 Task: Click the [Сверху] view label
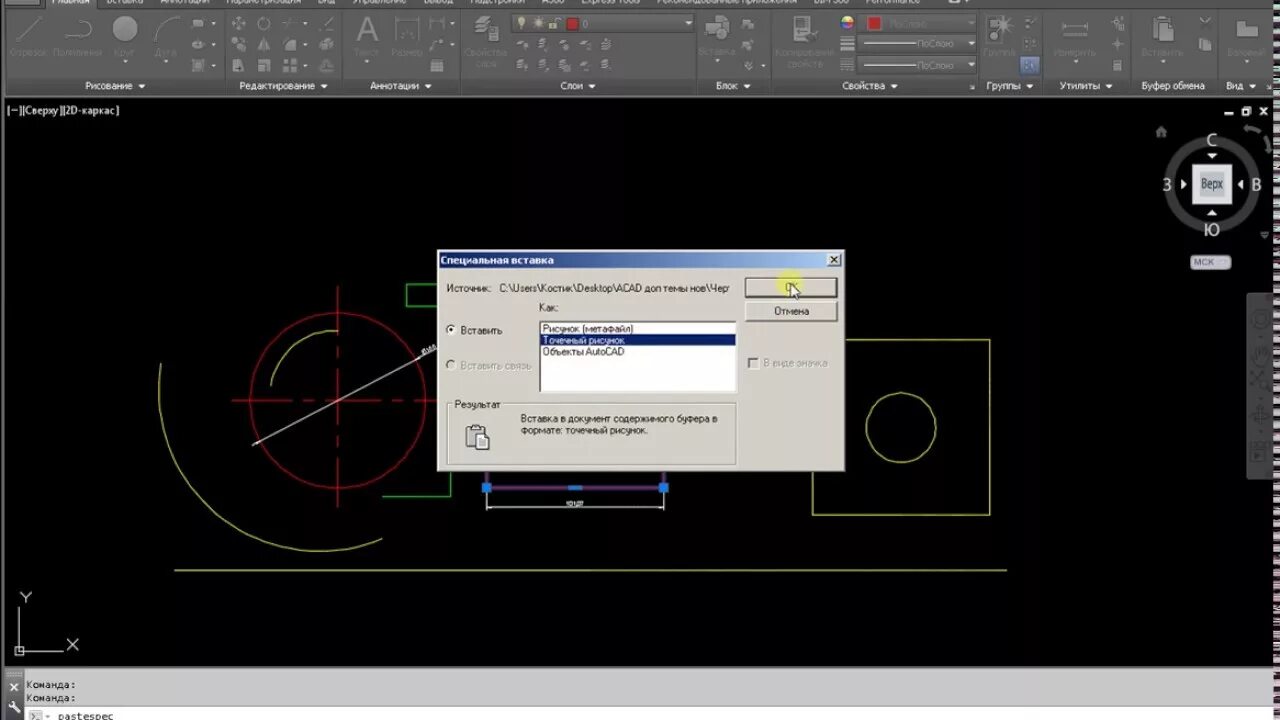42,111
